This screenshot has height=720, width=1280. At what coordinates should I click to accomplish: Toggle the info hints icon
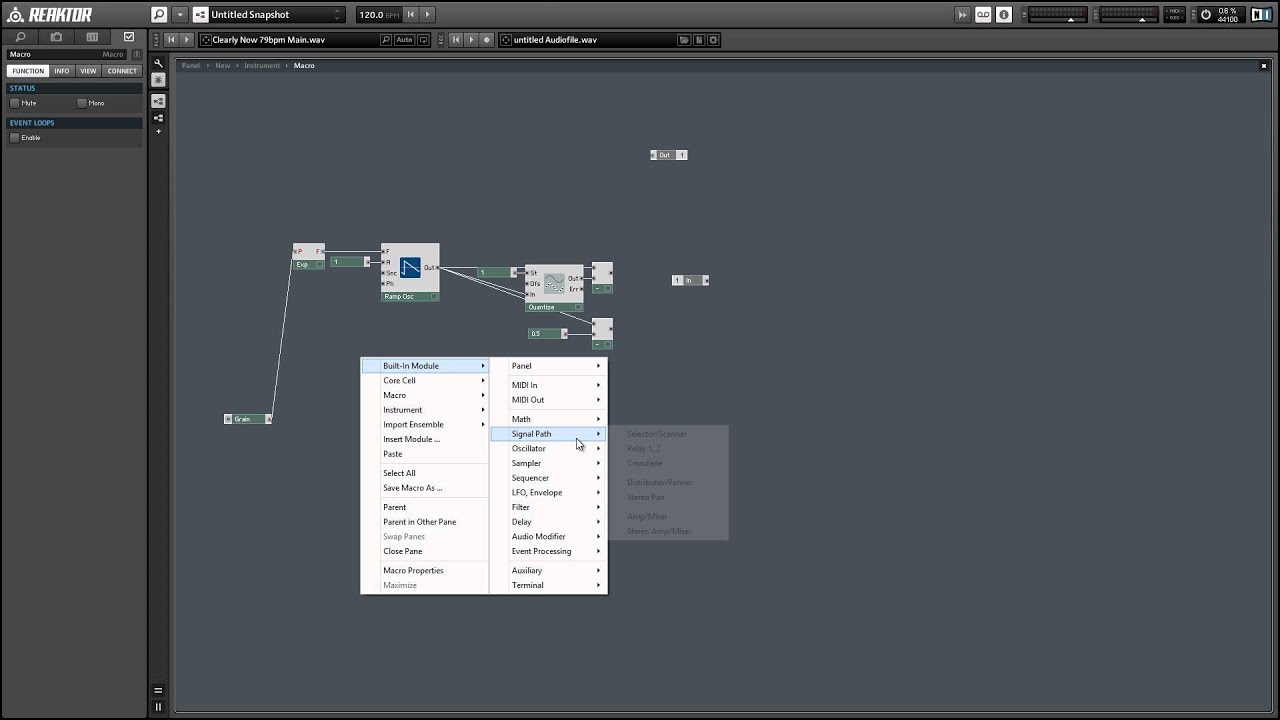1004,15
